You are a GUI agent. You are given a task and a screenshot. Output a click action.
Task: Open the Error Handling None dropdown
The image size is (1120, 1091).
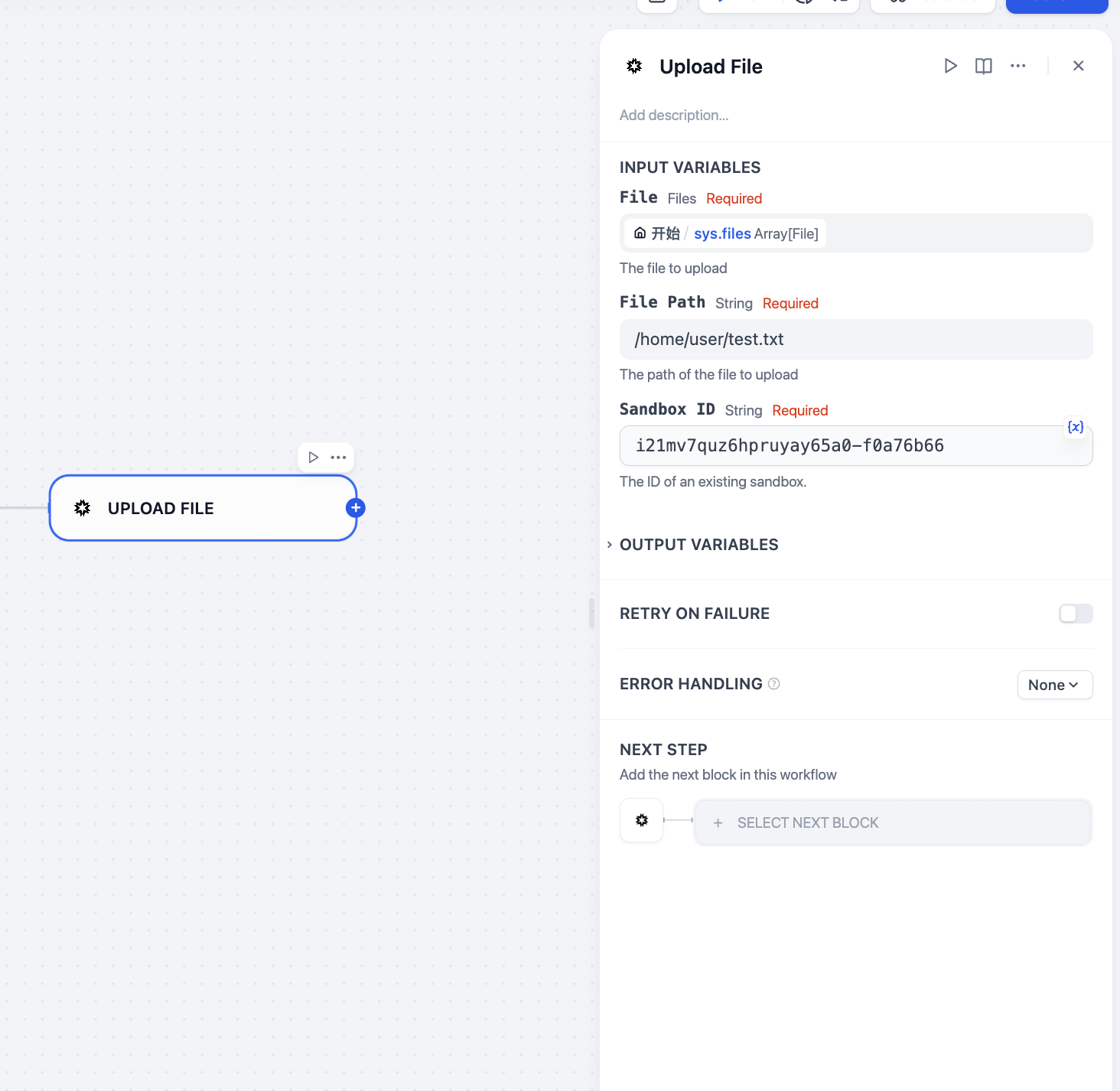coord(1054,685)
